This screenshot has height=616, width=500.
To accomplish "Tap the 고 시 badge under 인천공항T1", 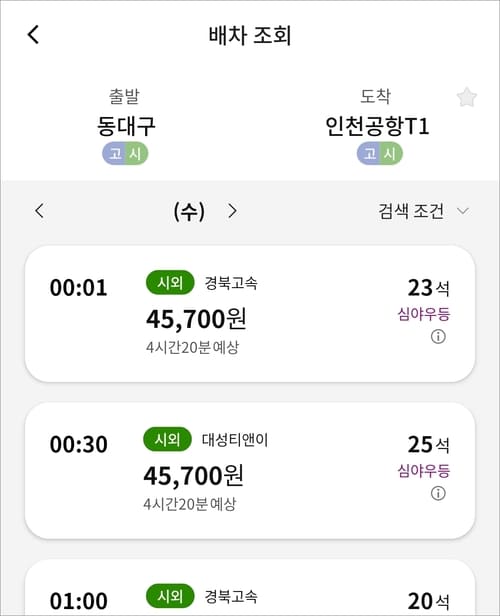I will pos(379,153).
